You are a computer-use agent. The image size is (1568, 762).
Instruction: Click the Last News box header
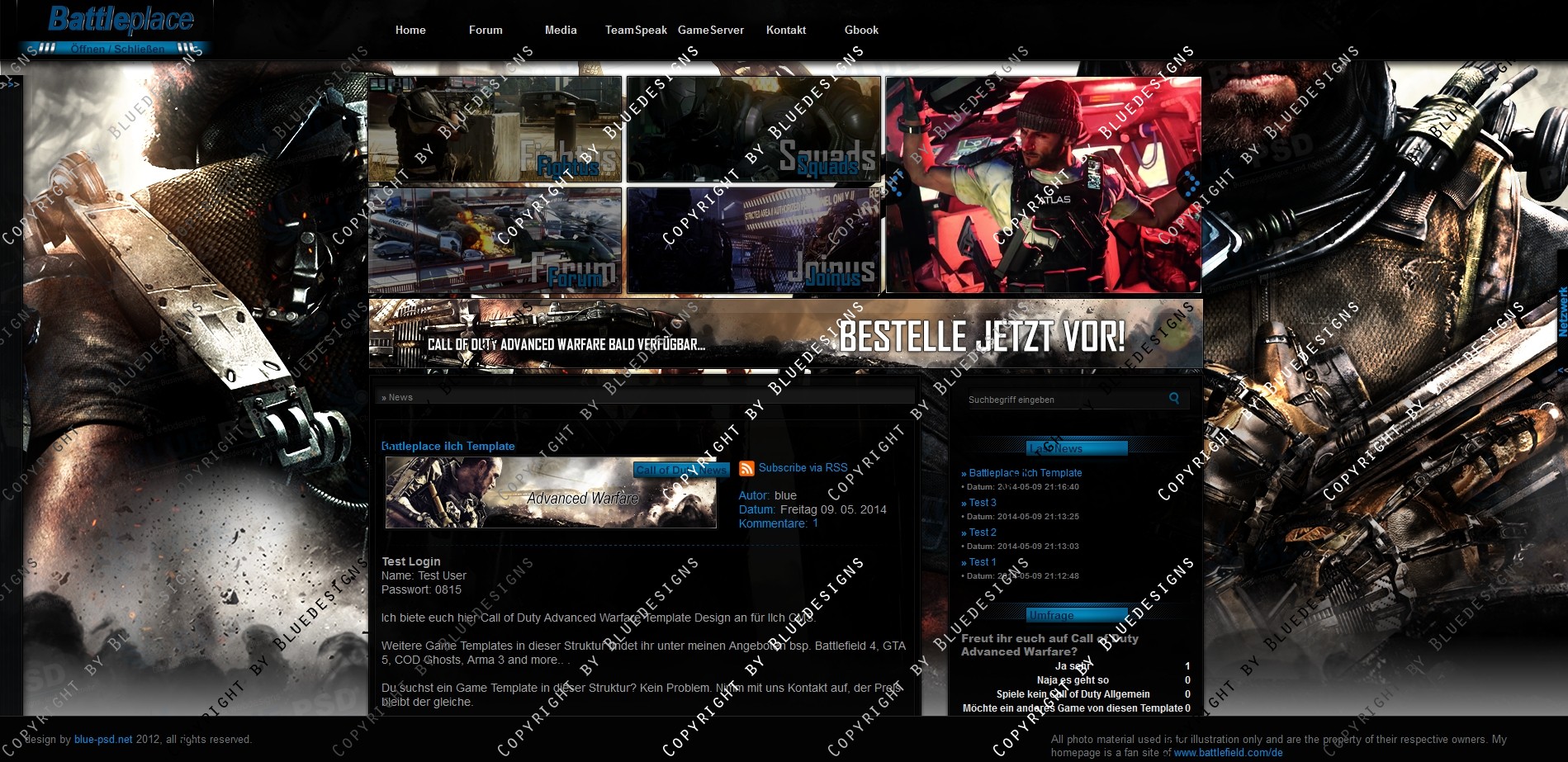[x=1077, y=448]
